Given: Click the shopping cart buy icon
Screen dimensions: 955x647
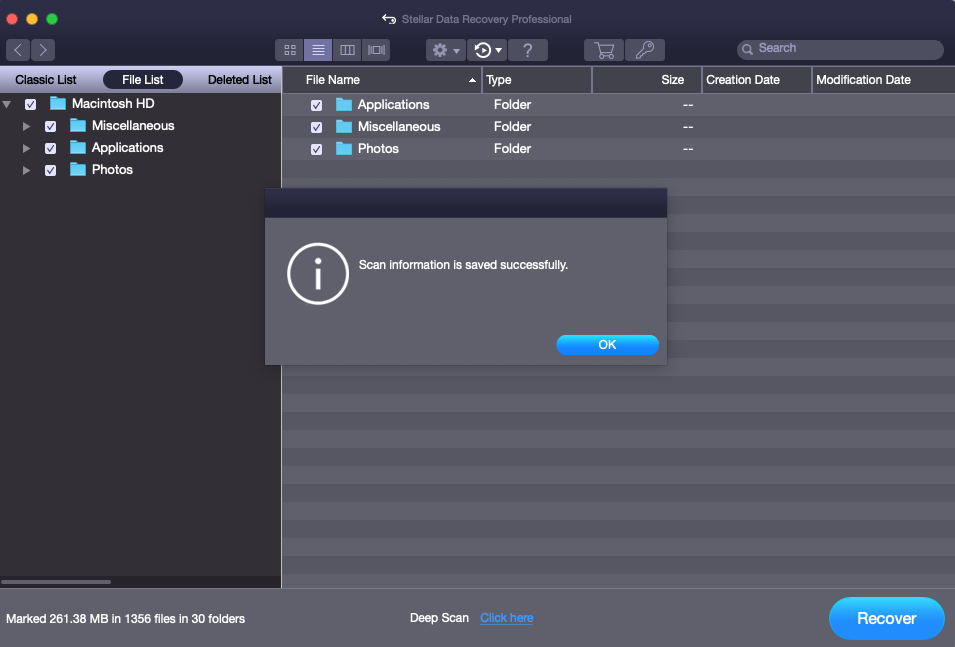Looking at the screenshot, I should pyautogui.click(x=604, y=50).
